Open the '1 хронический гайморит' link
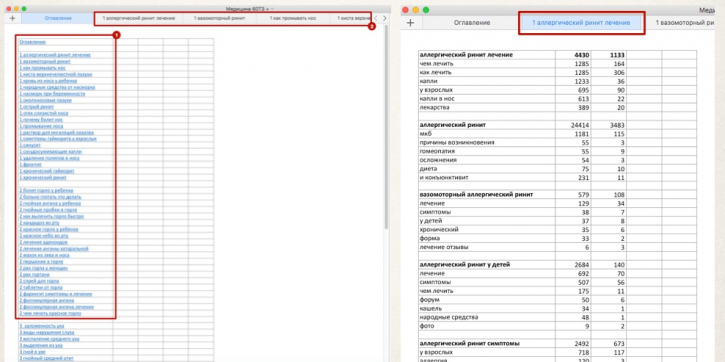The height and width of the screenshot is (362, 725). [47, 171]
